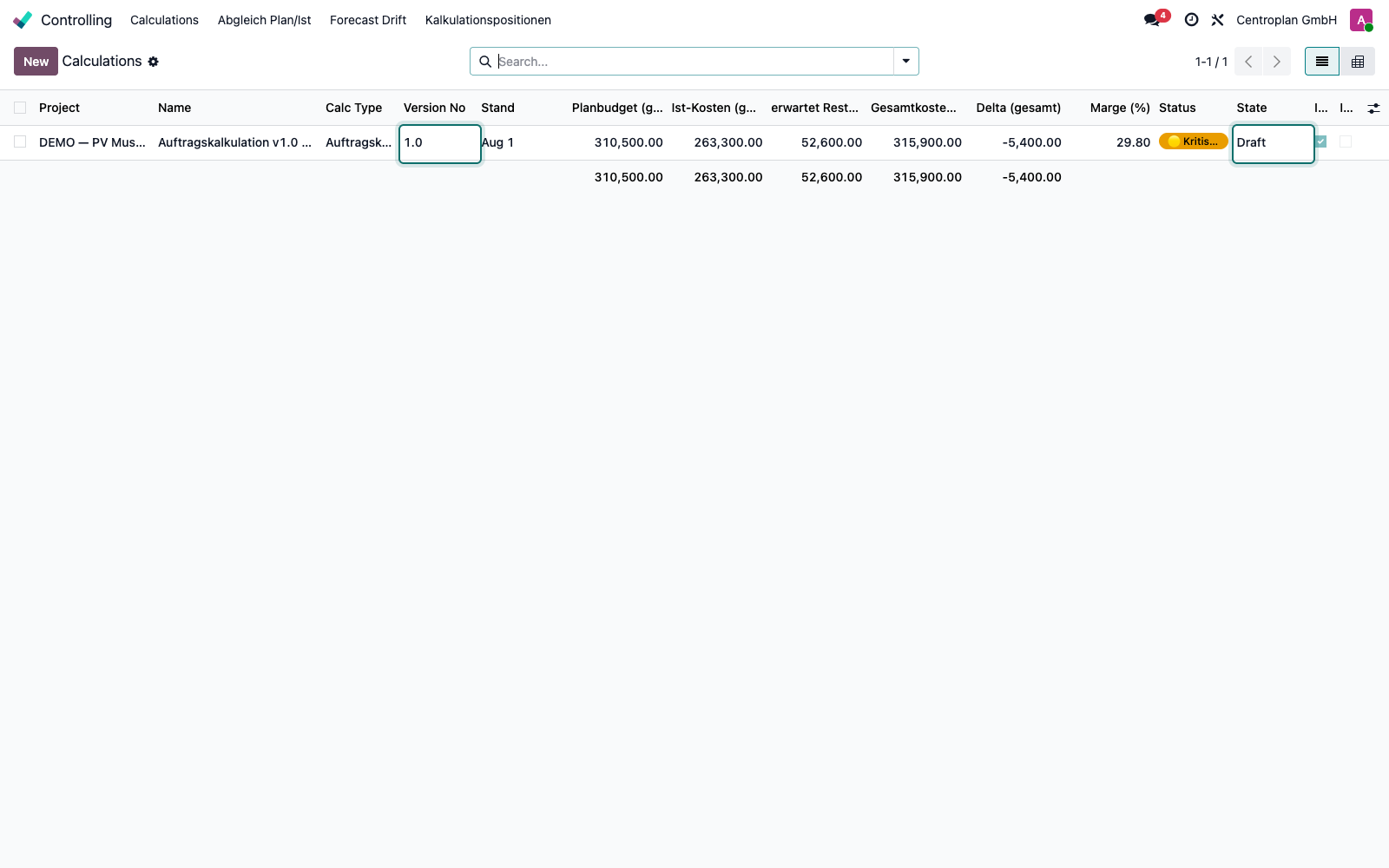Expand the search options dropdown arrow
1389x868 pixels.
[x=905, y=62]
